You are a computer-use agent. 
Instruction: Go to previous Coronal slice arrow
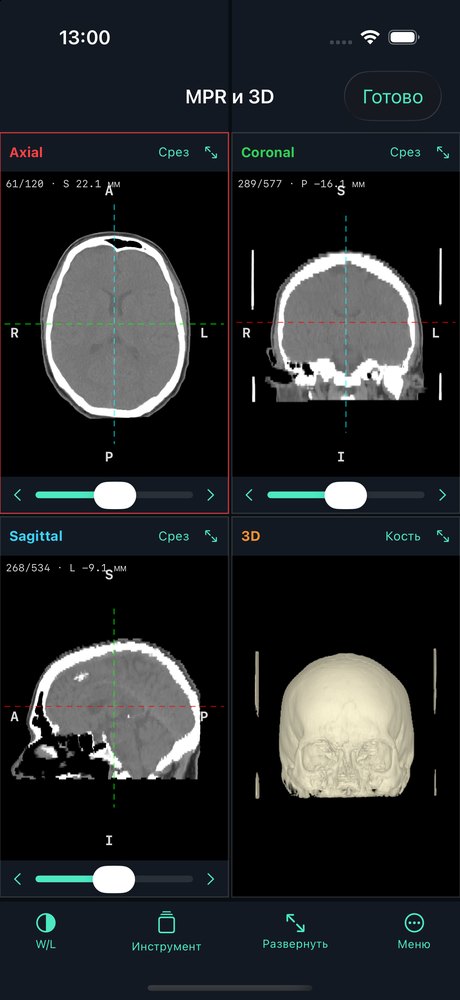click(x=249, y=495)
